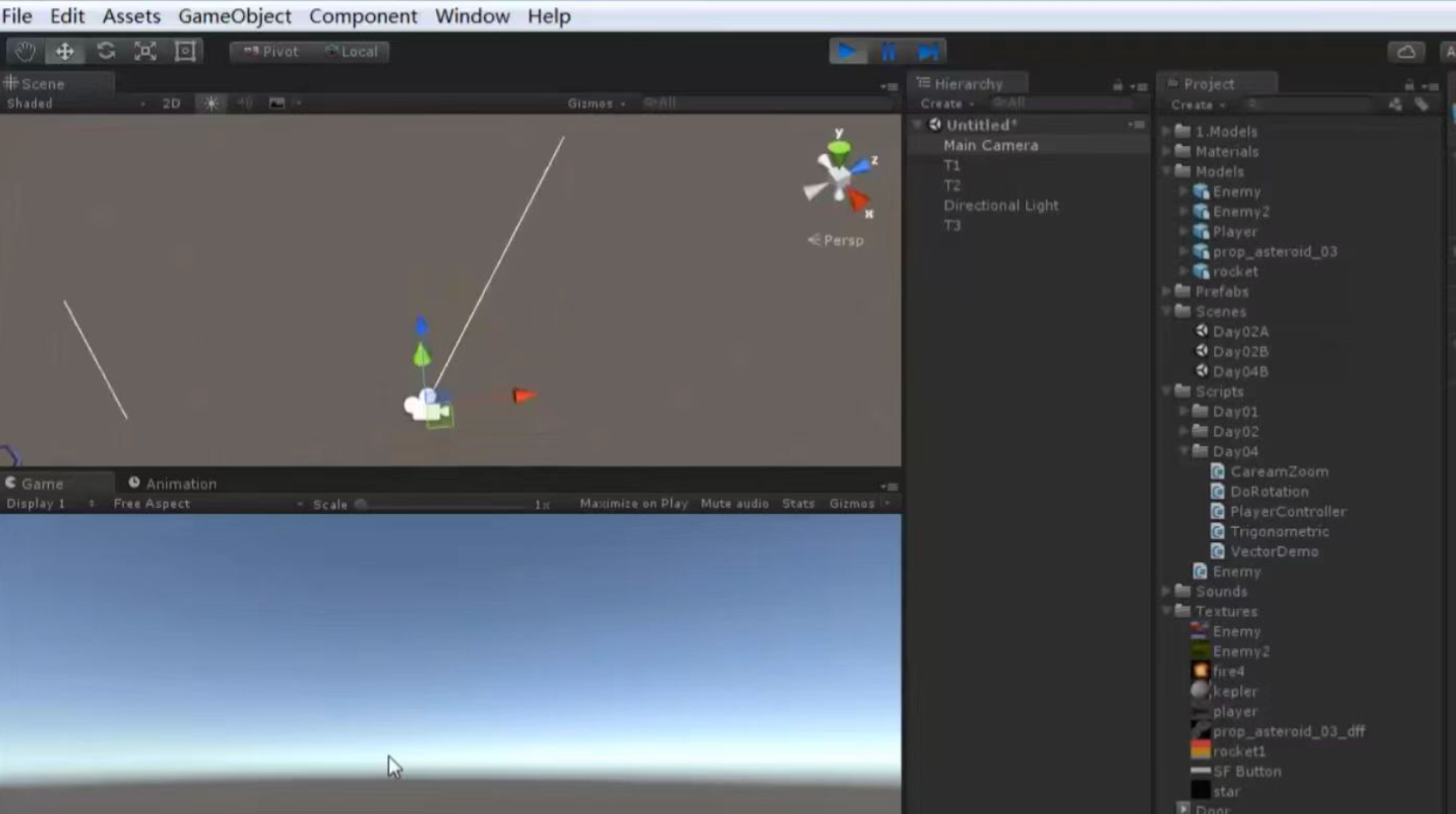Open the GameObject menu
Image resolution: width=1456 pixels, height=814 pixels.
[235, 16]
